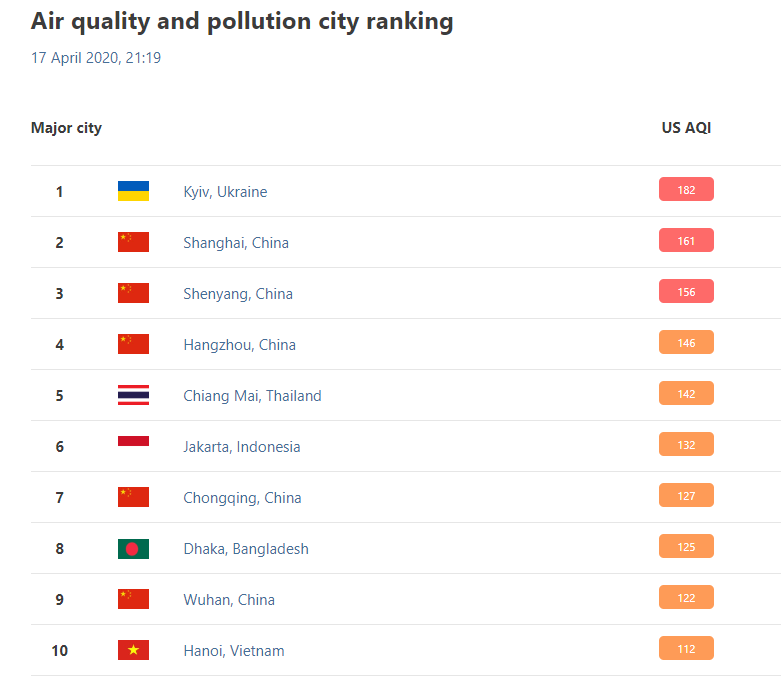781x678 pixels.
Task: Click the 112 AQI badge for Hanoi
Action: pos(686,648)
